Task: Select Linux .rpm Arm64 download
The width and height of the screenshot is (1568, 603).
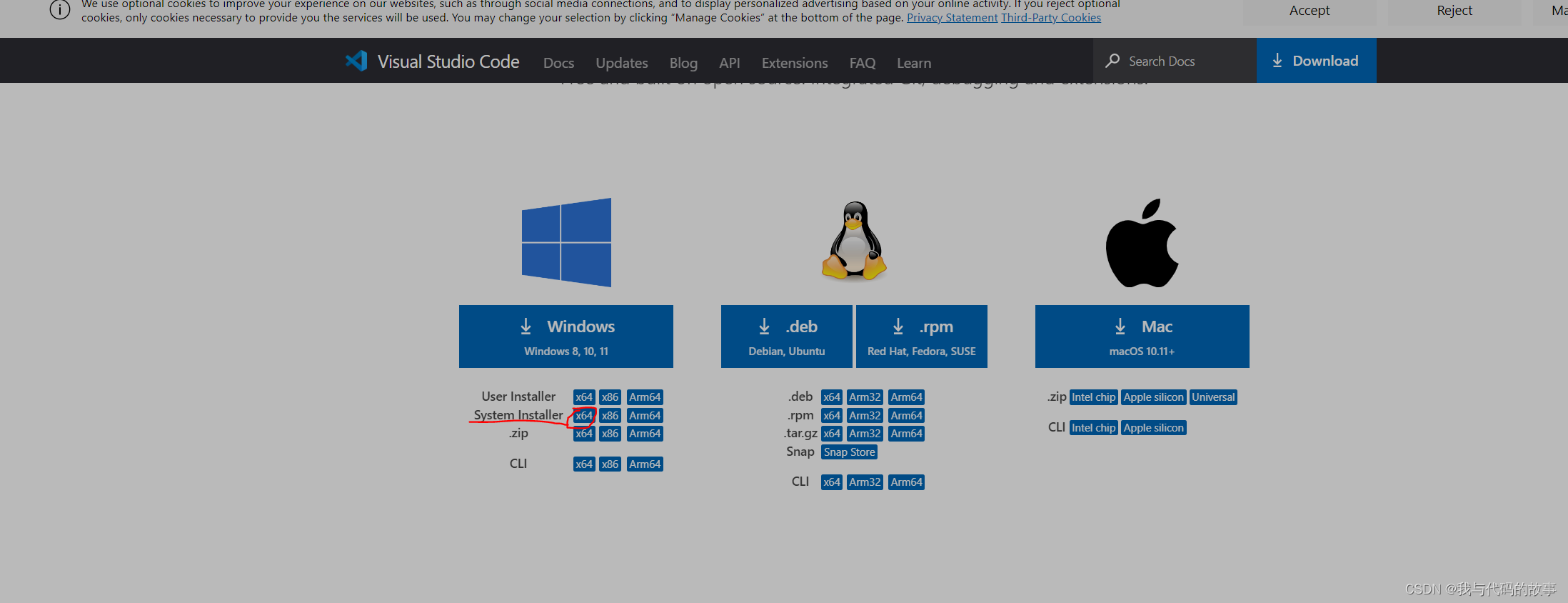Action: tap(907, 416)
